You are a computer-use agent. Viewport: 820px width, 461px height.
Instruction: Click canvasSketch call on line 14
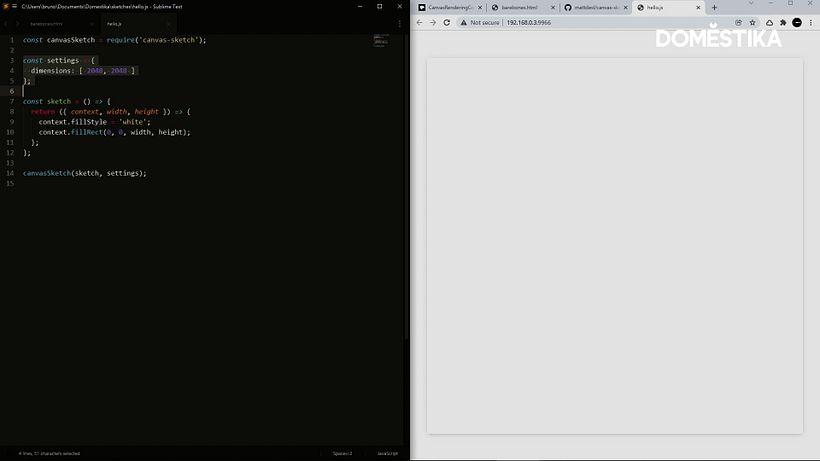coord(47,173)
